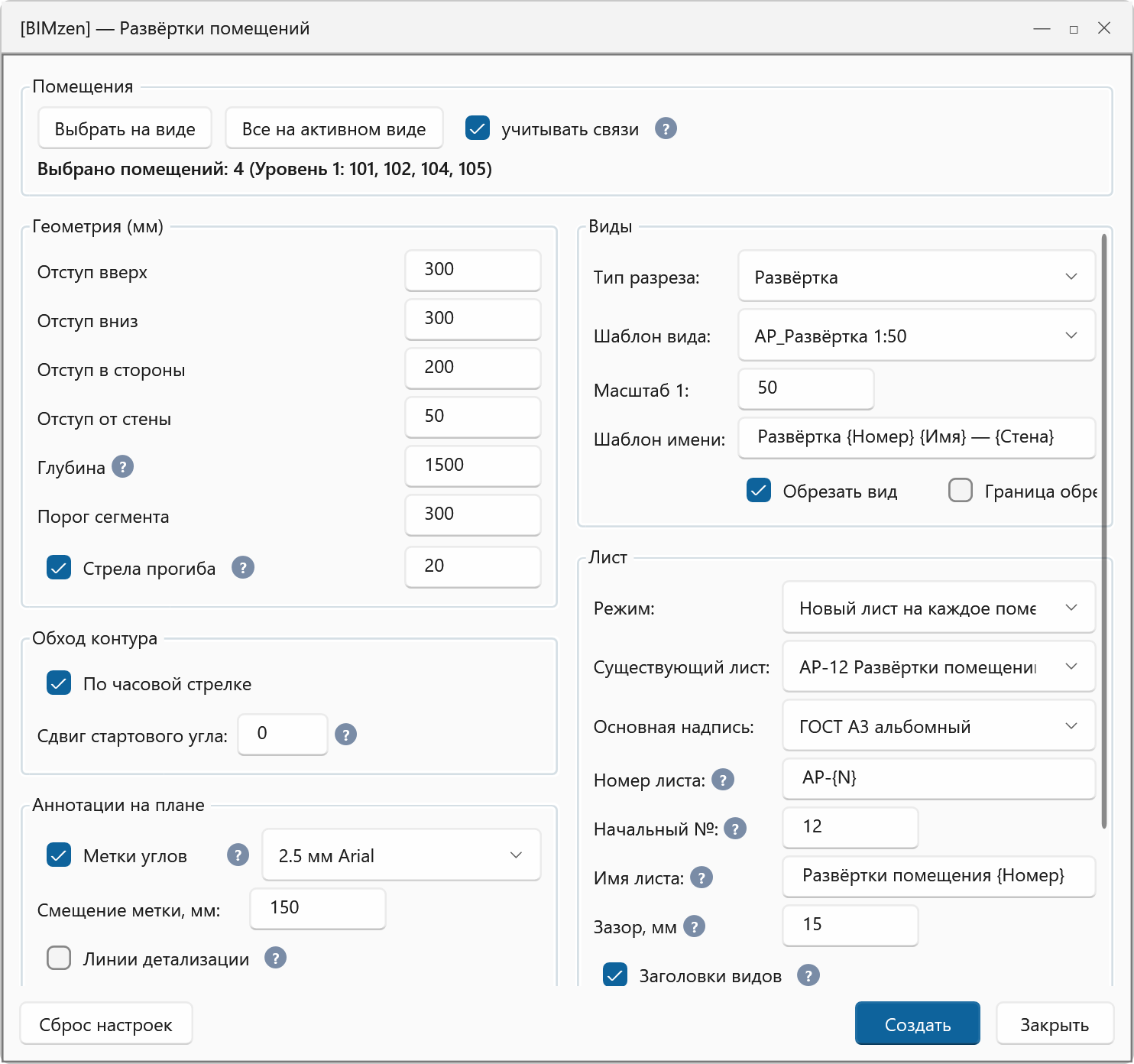This screenshot has width=1134, height=1064.
Task: Click Порог сегмента input field
Action: pos(473,514)
